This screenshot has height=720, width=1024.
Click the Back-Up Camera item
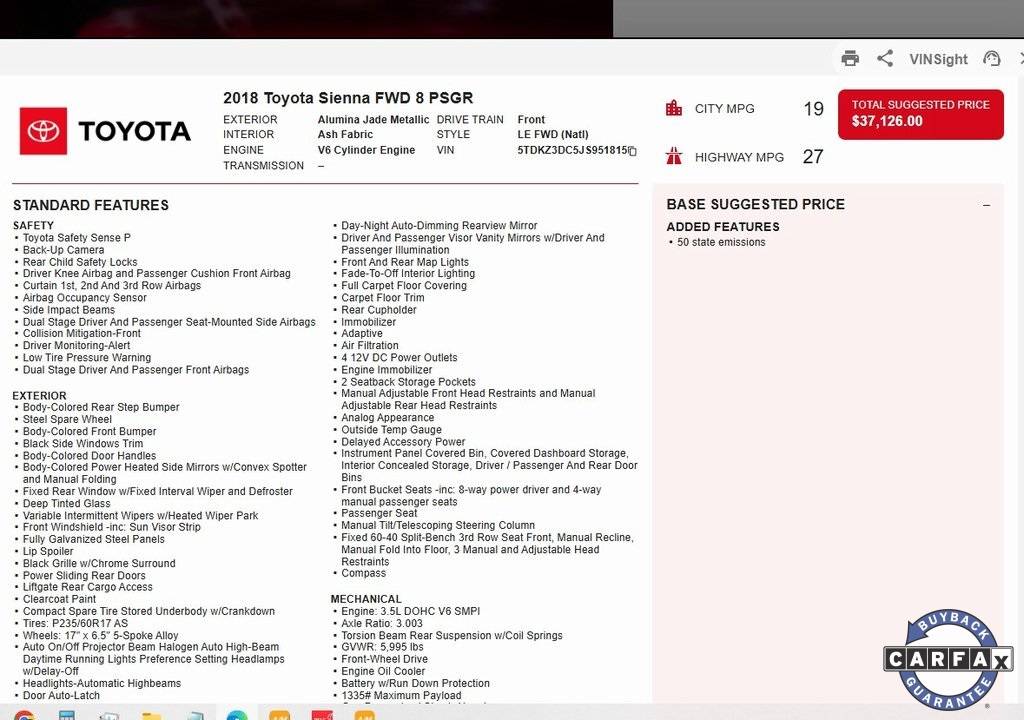[63, 250]
